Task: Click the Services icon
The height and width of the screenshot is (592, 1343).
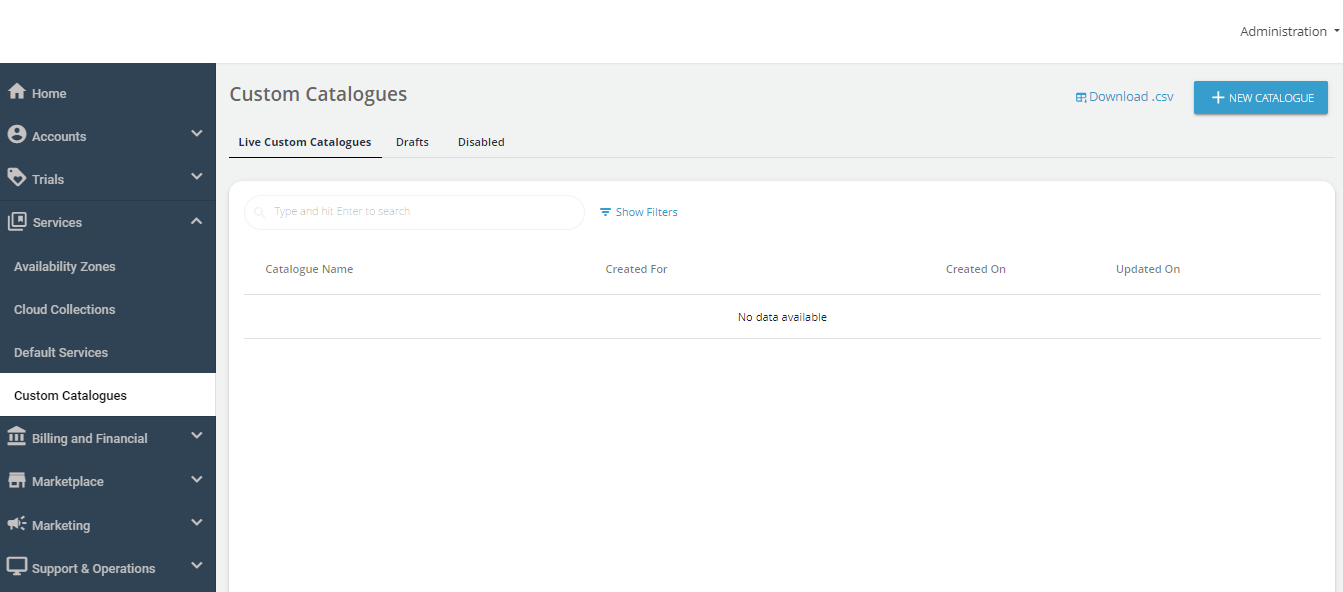Action: [15, 221]
